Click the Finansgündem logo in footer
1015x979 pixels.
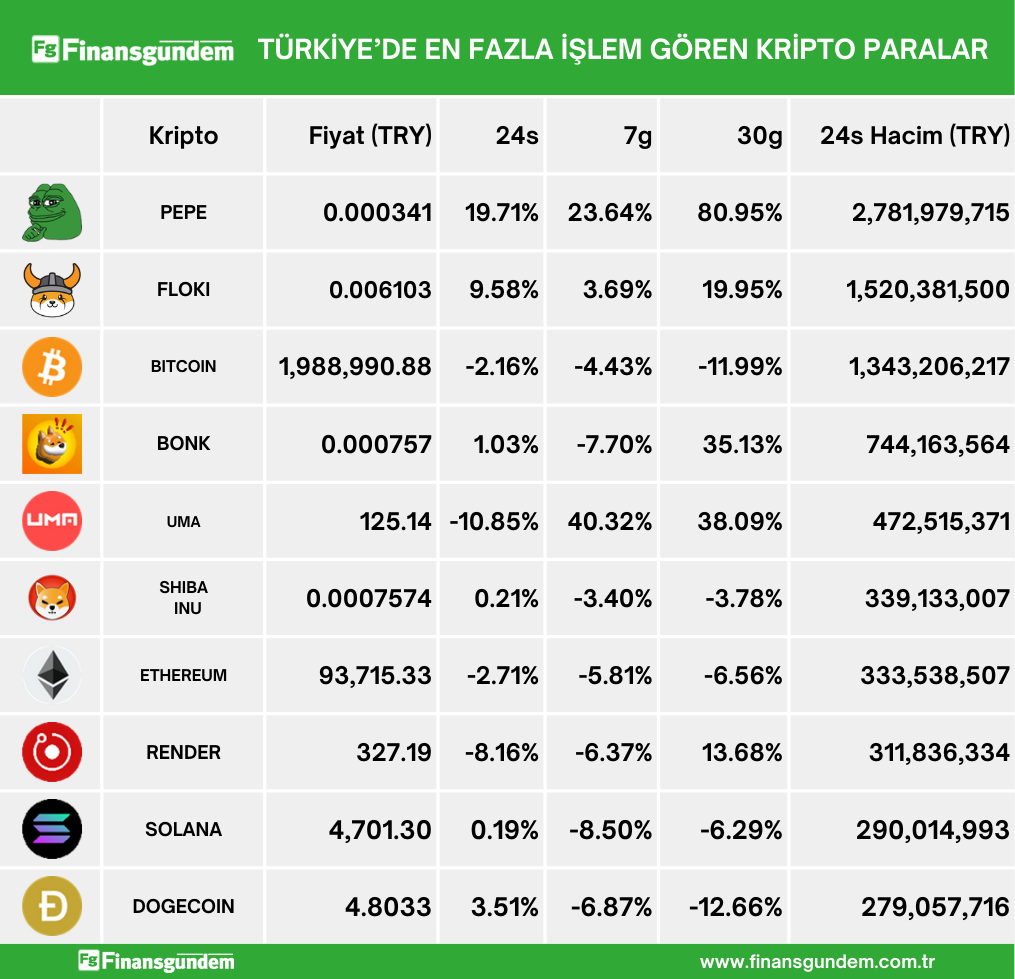157,962
